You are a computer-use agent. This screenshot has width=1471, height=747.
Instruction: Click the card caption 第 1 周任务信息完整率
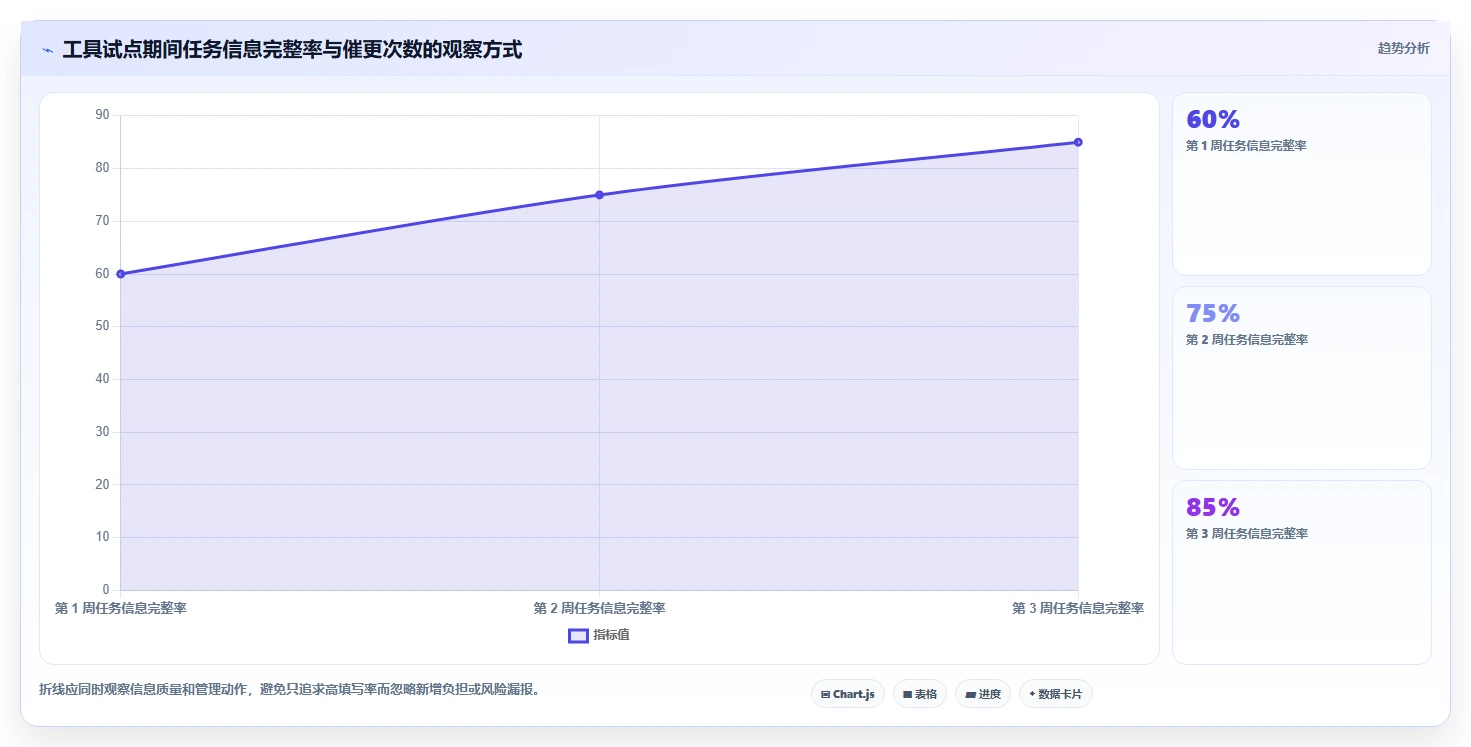coord(1246,146)
